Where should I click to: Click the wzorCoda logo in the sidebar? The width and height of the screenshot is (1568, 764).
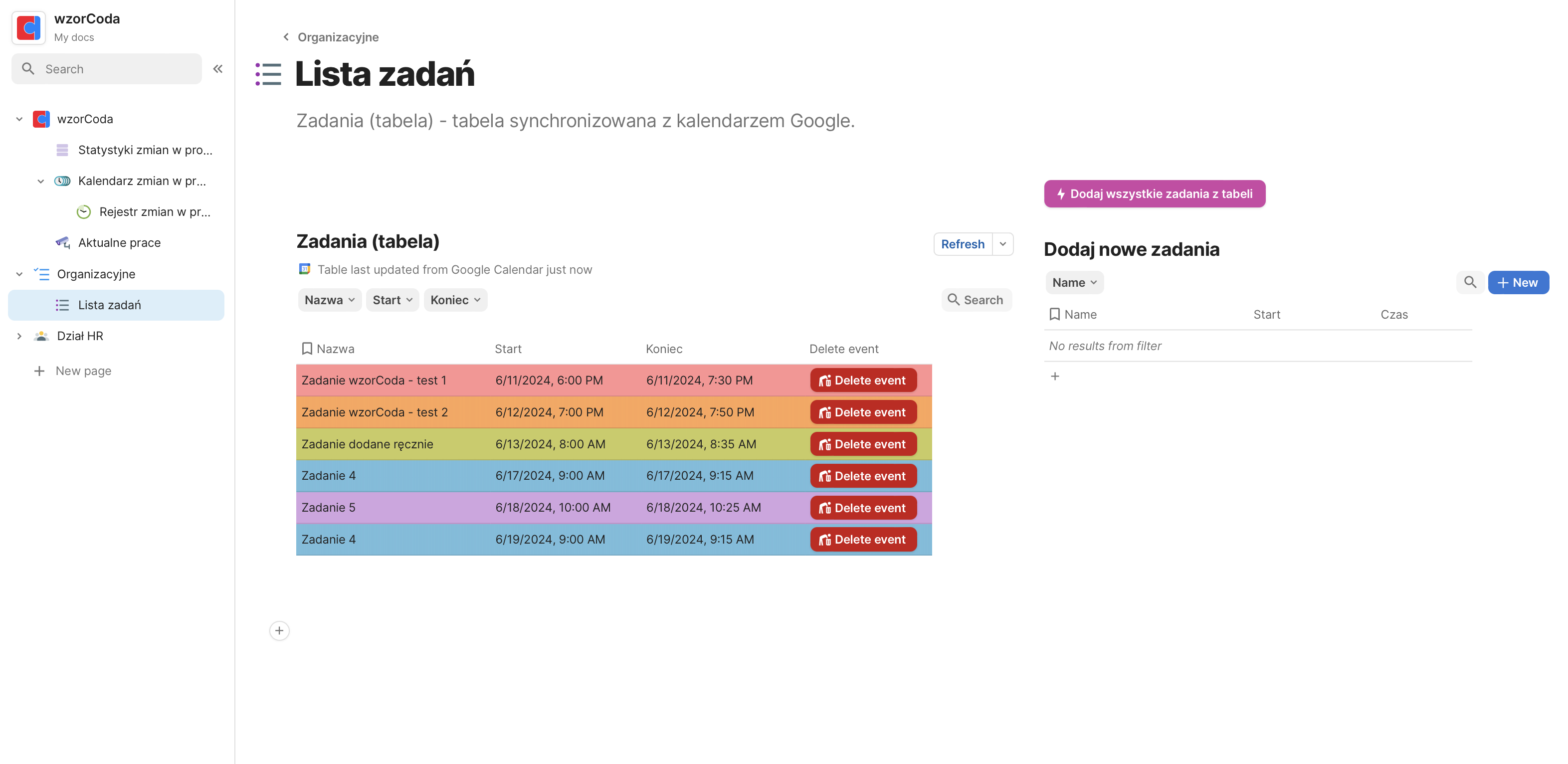pos(28,27)
